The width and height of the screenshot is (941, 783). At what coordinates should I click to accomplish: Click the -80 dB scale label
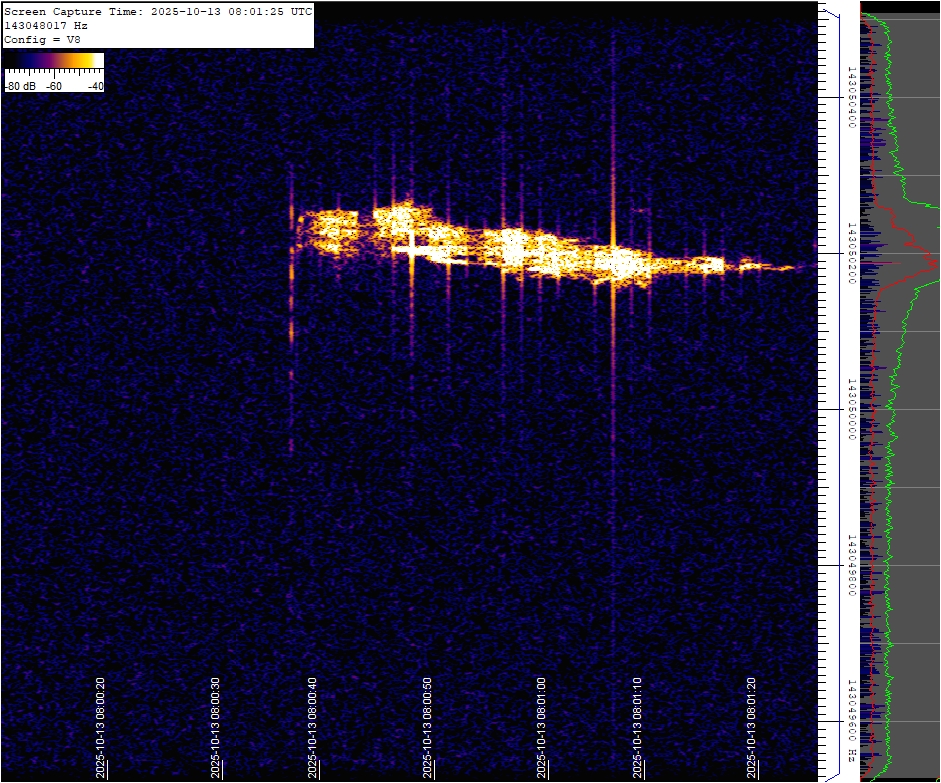(20, 86)
